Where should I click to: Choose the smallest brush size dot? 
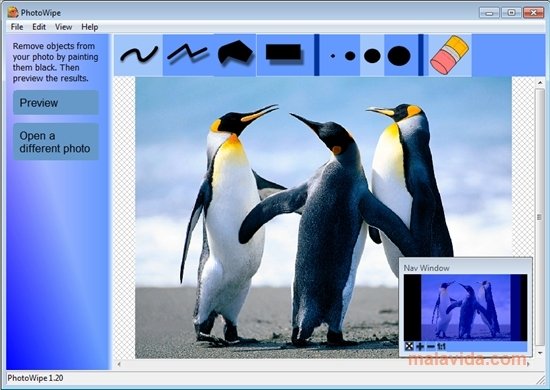tap(333, 55)
